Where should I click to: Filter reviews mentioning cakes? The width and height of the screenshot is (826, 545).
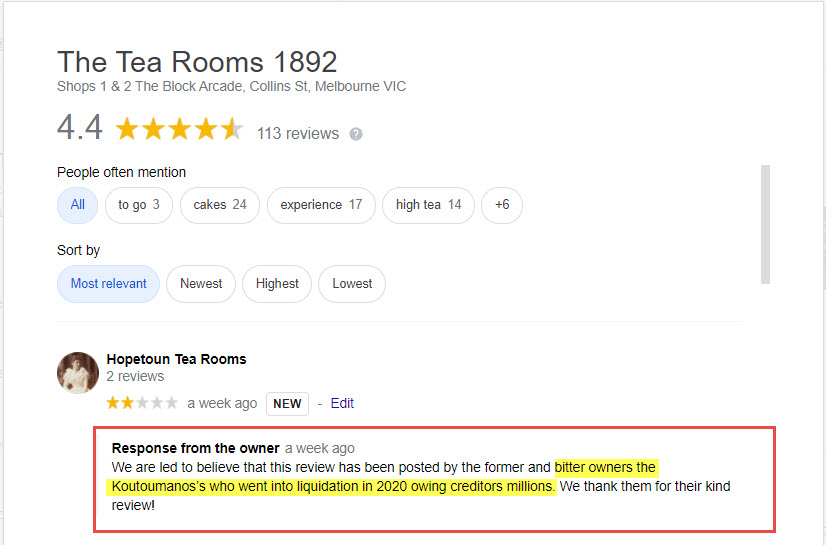click(x=220, y=205)
